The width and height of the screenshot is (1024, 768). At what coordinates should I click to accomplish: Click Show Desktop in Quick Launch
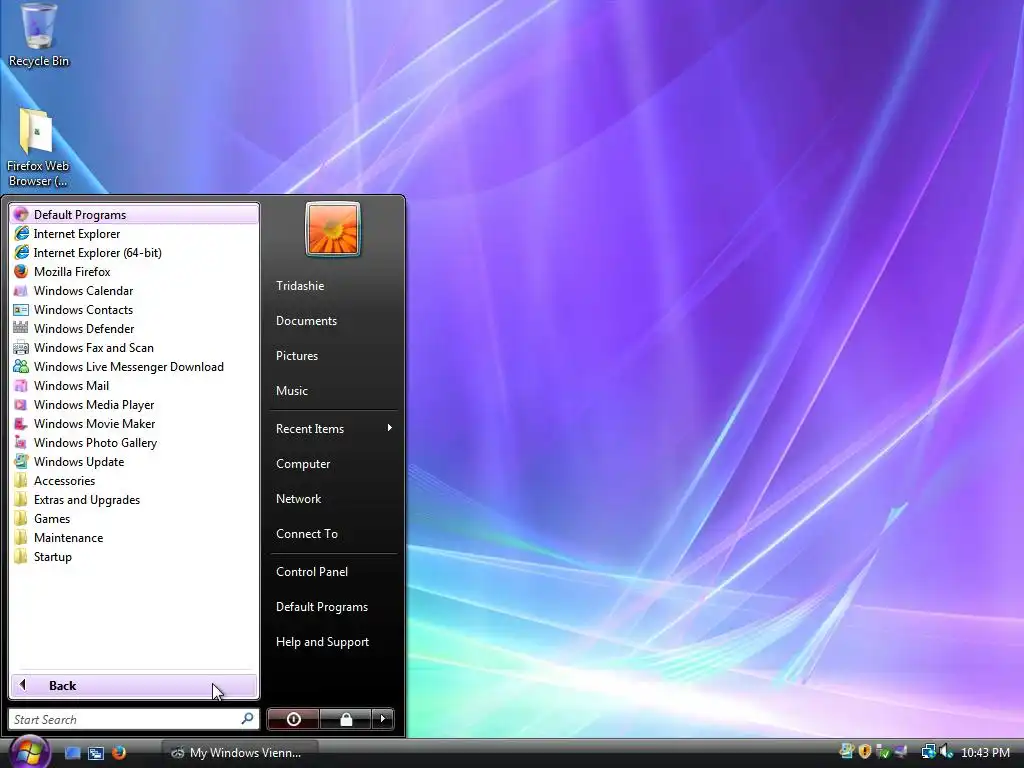click(x=72, y=753)
